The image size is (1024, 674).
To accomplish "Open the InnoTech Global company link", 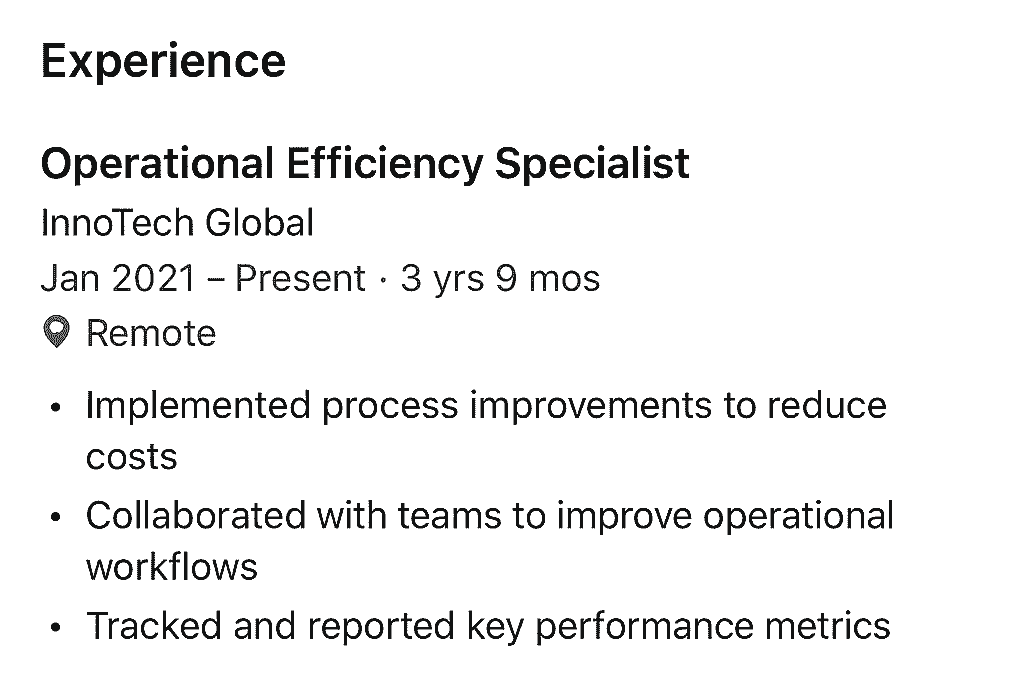I will [x=177, y=222].
